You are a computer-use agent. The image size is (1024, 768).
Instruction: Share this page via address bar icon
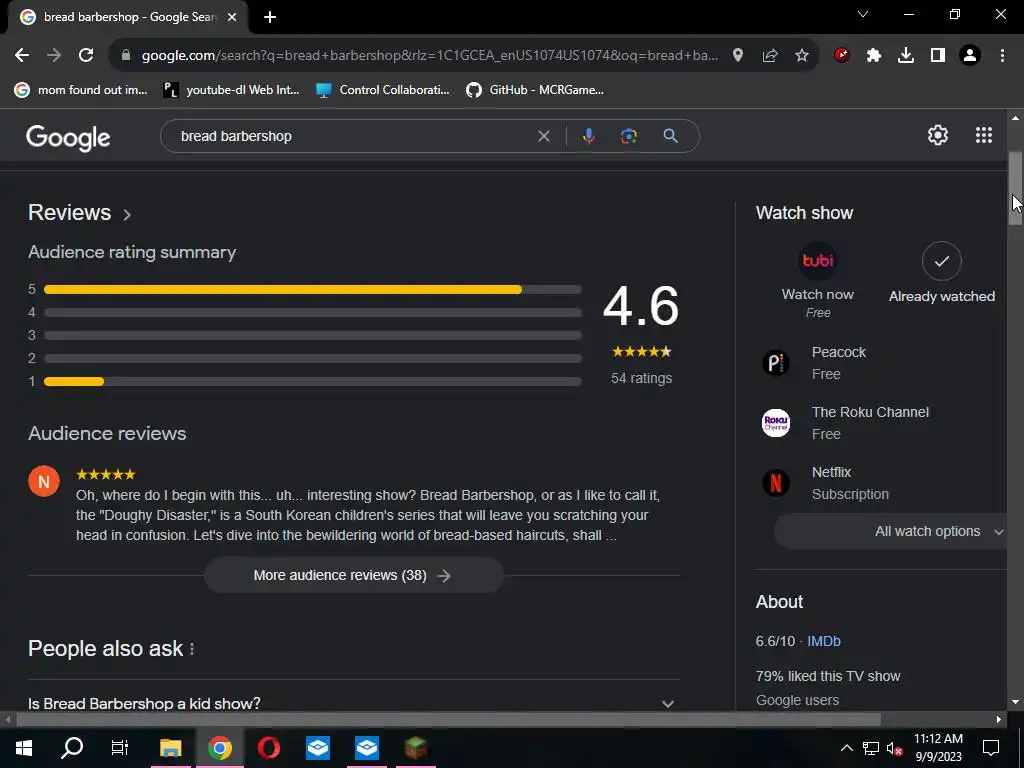click(x=770, y=55)
